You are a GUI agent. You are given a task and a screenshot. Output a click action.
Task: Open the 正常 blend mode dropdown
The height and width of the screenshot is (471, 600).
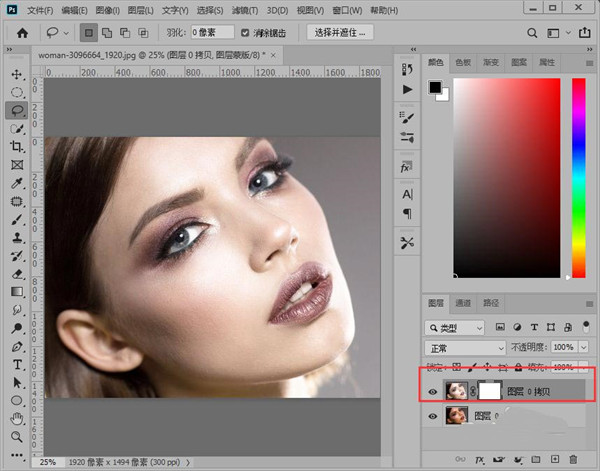466,347
